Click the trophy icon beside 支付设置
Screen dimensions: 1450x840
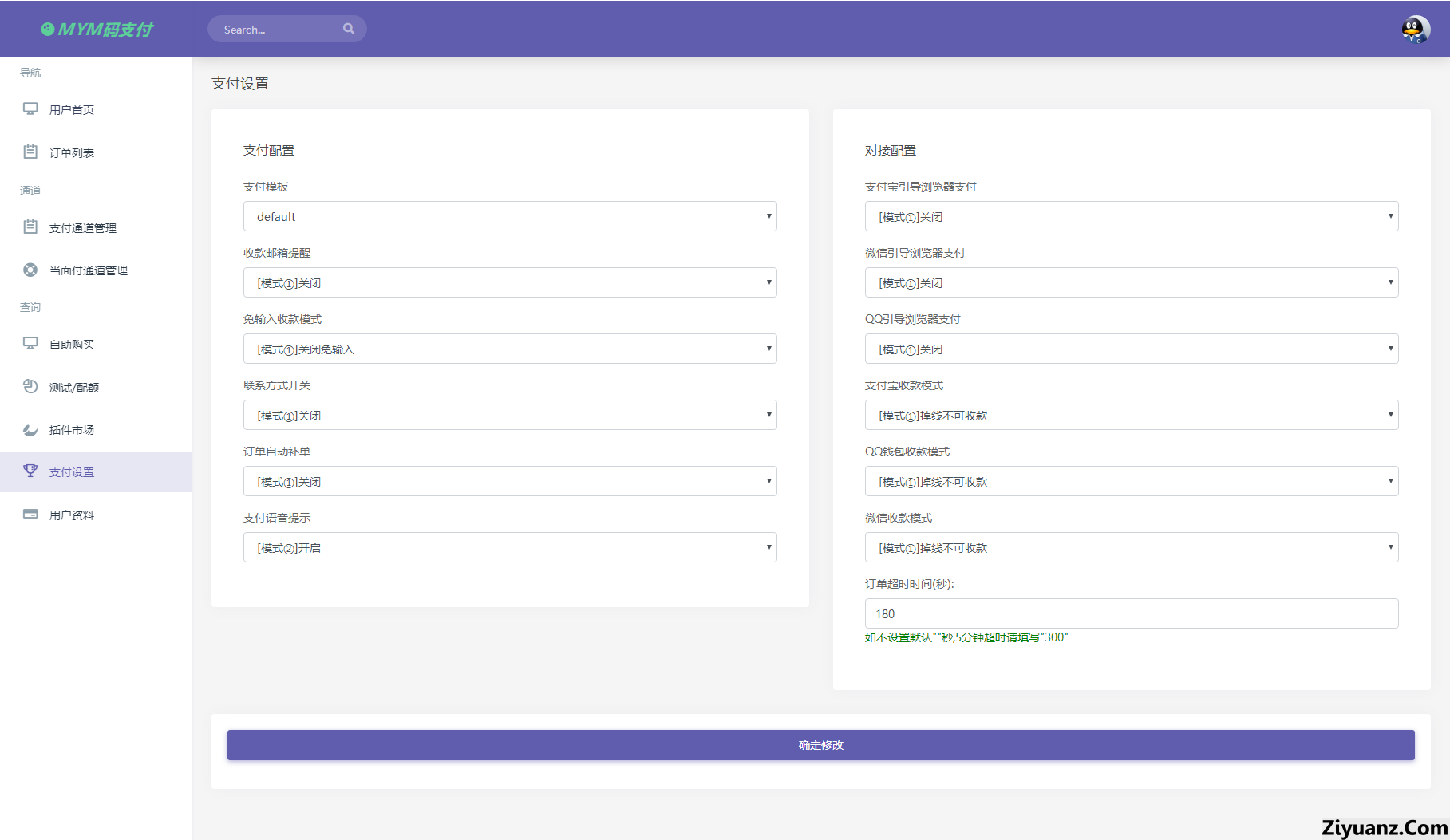(30, 471)
